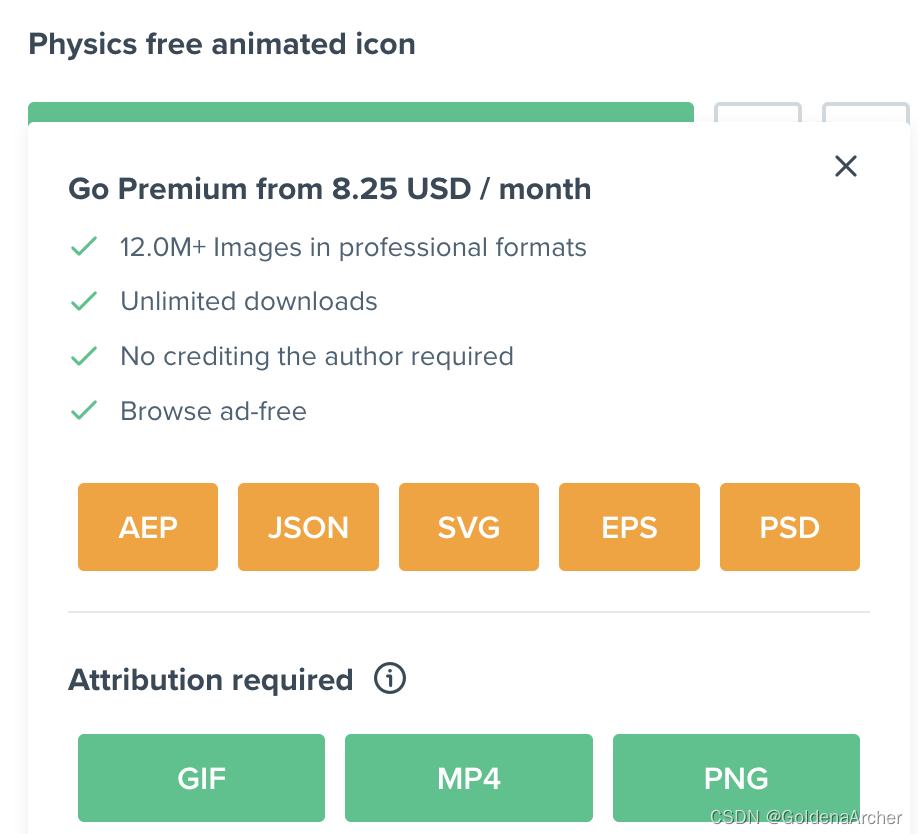The image size is (918, 834).
Task: Click the No crediting the author required text
Action: click(316, 356)
